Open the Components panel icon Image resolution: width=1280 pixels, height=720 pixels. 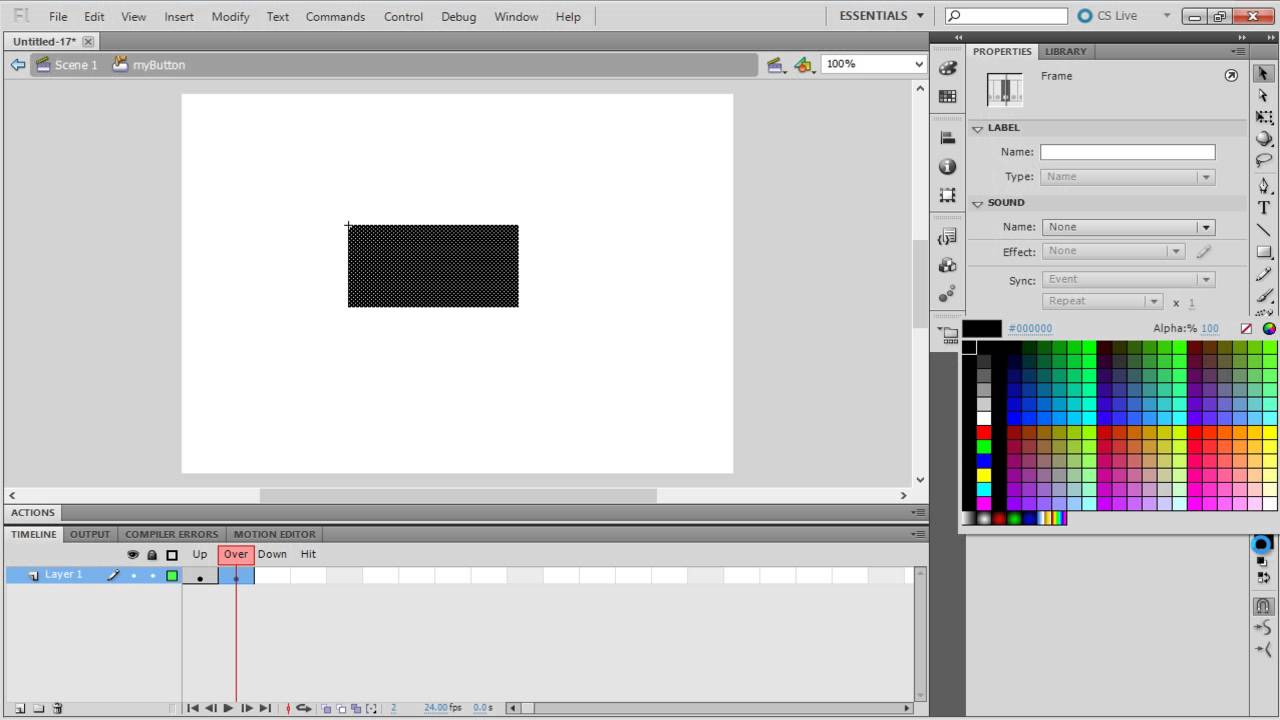point(947,265)
